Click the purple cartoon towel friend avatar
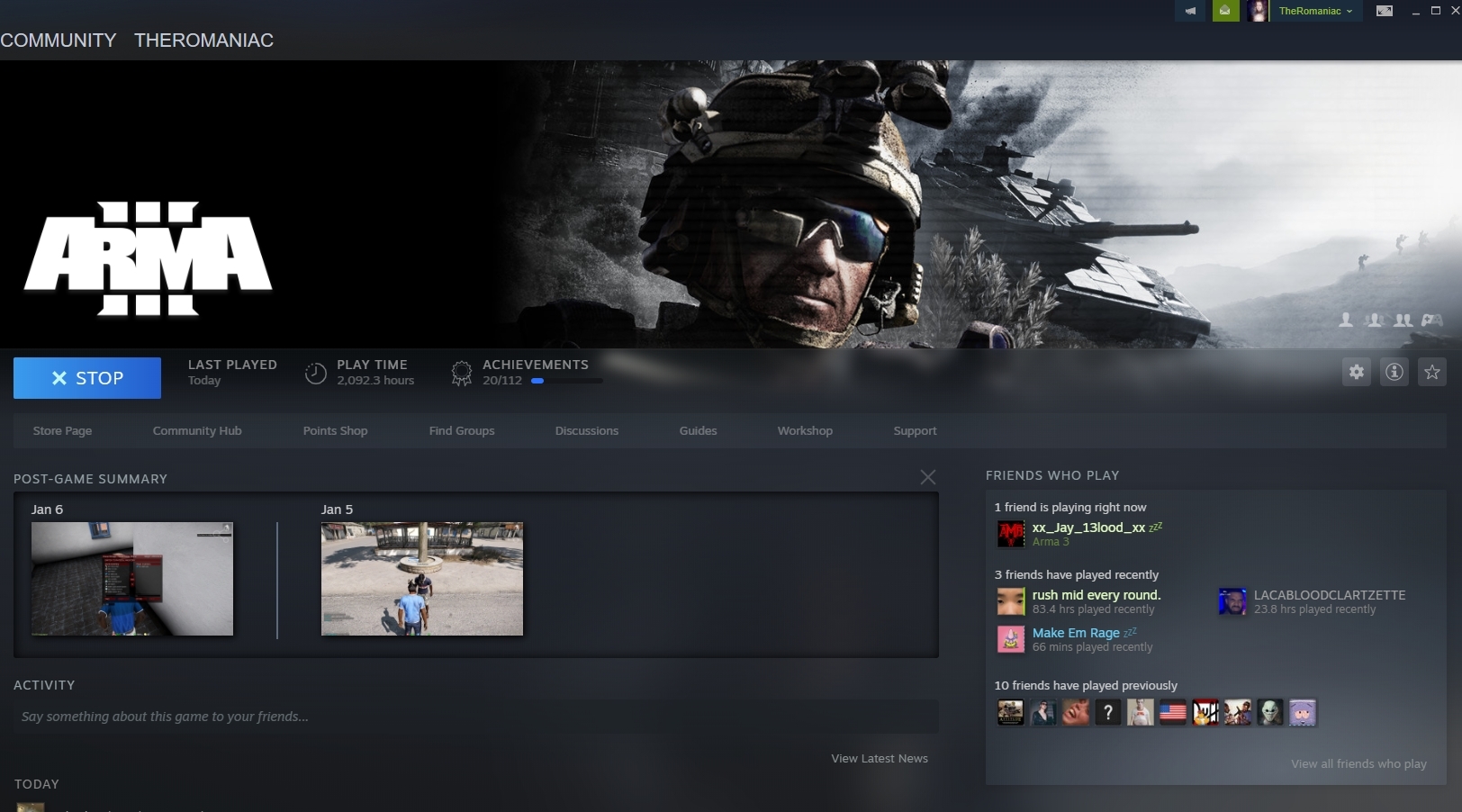The height and width of the screenshot is (812, 1462). pyautogui.click(x=1303, y=713)
